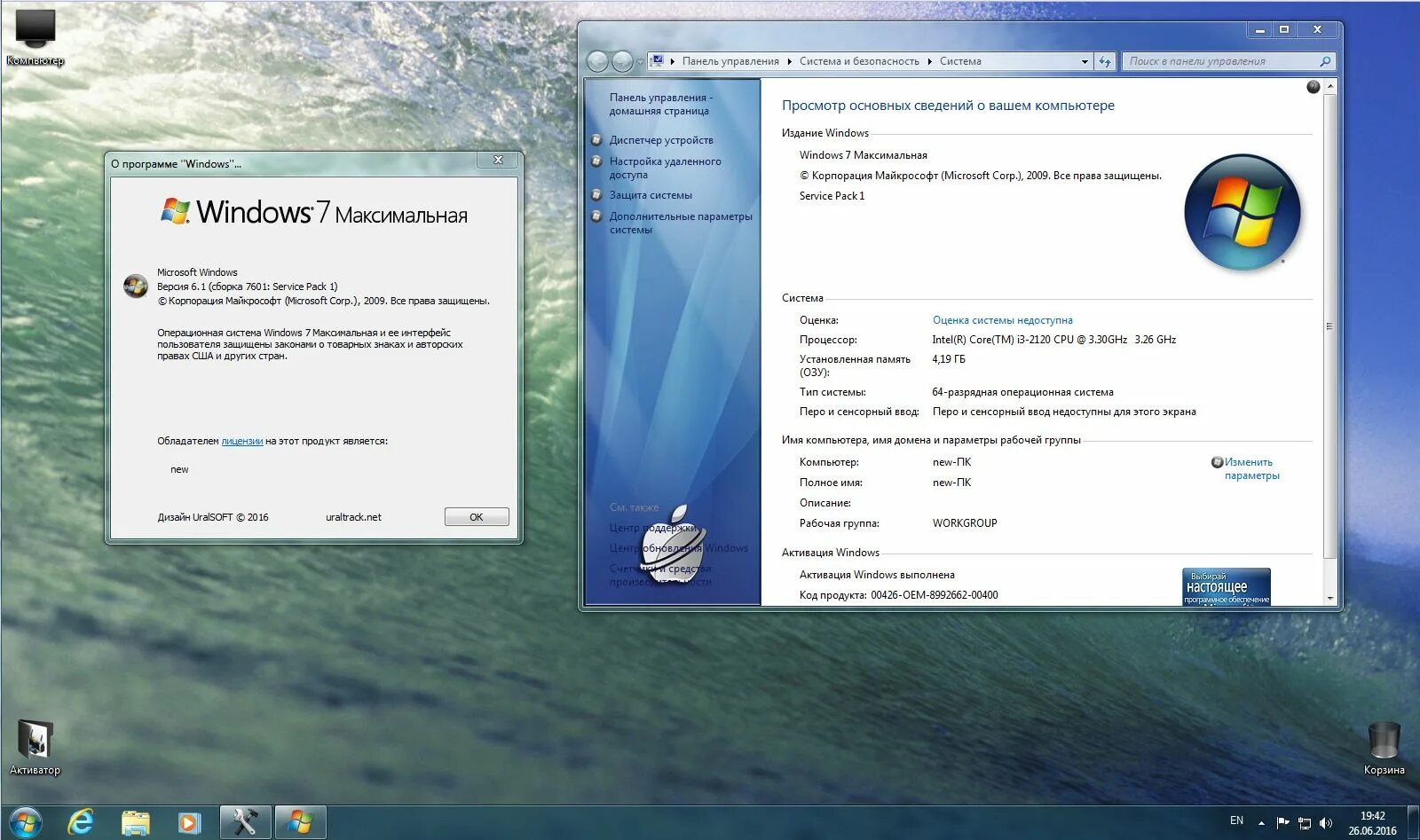Click the product code 00426-OEM-8992662-00400

[x=935, y=595]
